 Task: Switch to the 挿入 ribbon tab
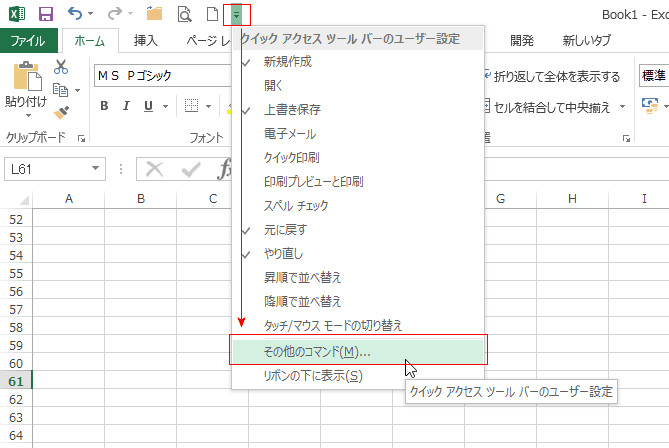coord(145,41)
